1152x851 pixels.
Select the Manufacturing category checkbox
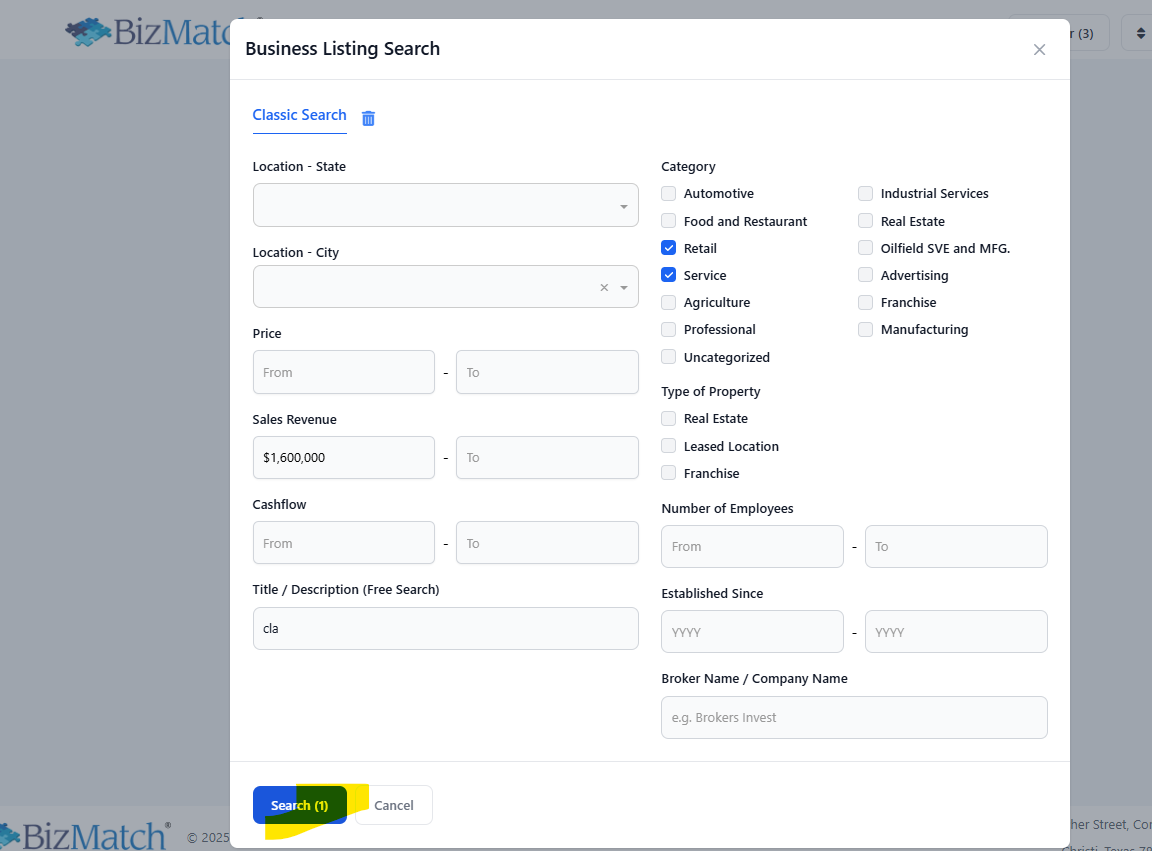coord(866,329)
